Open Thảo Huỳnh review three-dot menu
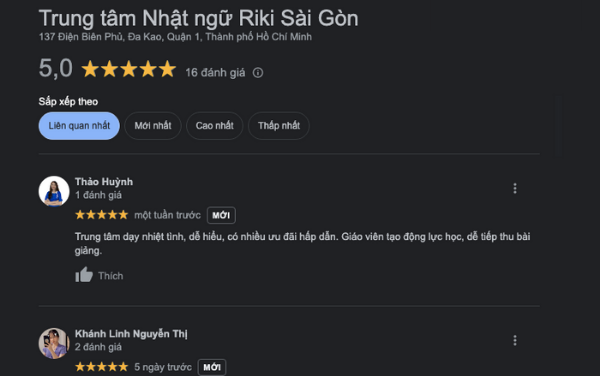 (x=515, y=188)
